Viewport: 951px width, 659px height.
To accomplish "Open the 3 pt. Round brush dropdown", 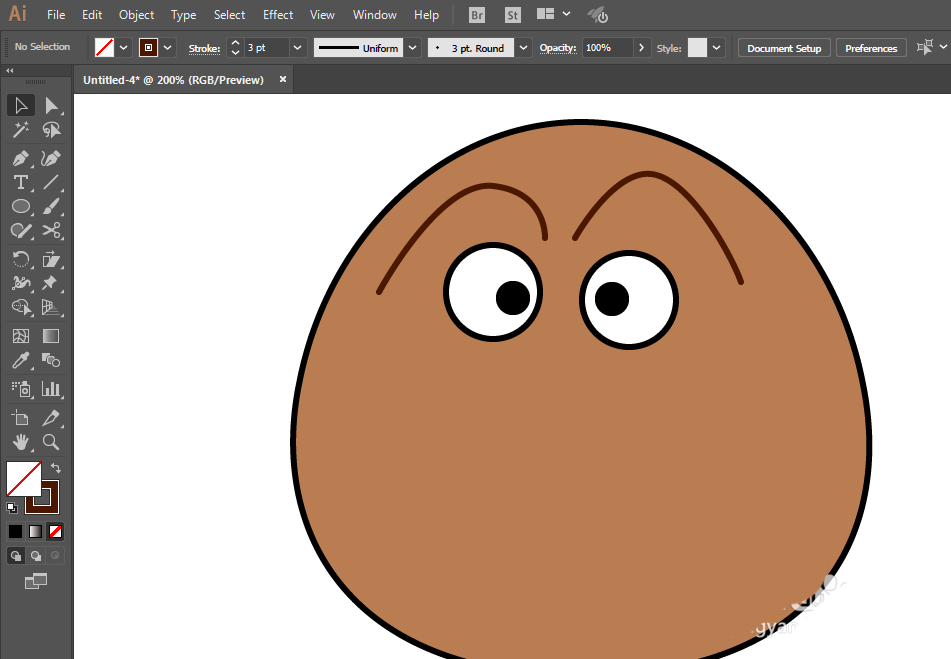I will [523, 48].
